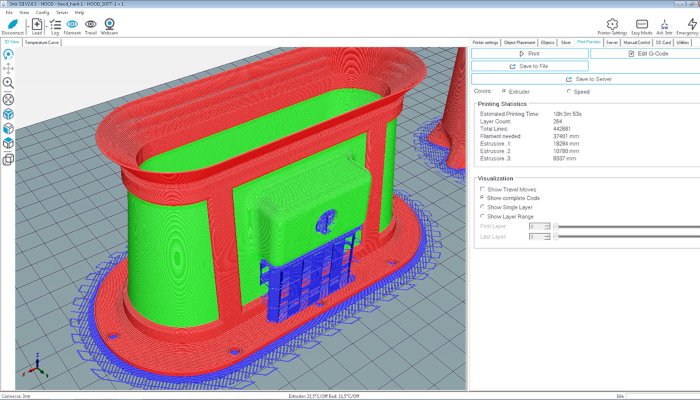Screen dimensions: 700x400
Task: Click the Disconnect printer icon
Action: coord(12,25)
